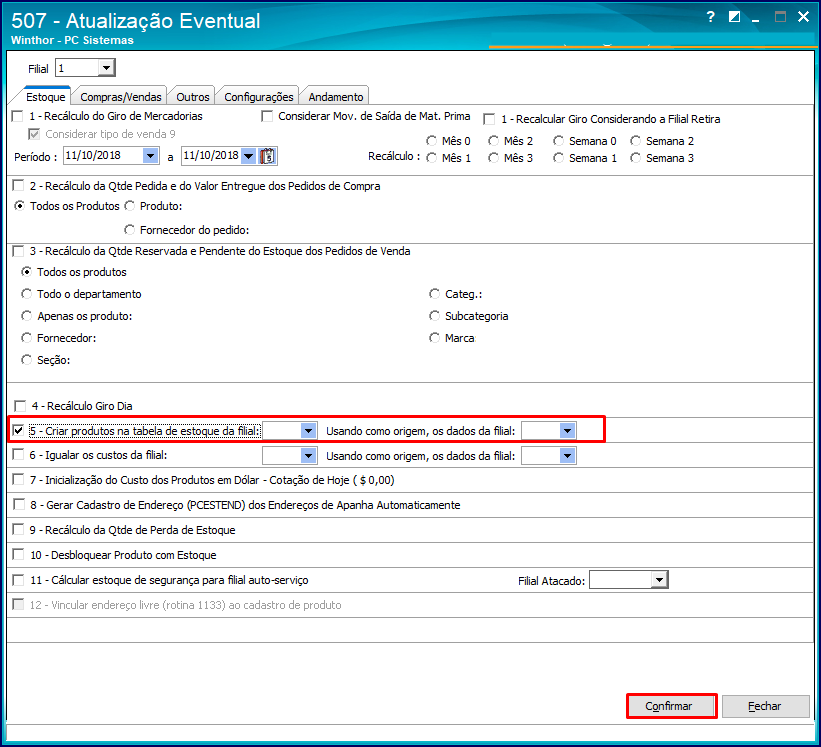Uncheck 5 - Criar produtos na tabela de estoque
This screenshot has height=747, width=821.
pos(18,431)
